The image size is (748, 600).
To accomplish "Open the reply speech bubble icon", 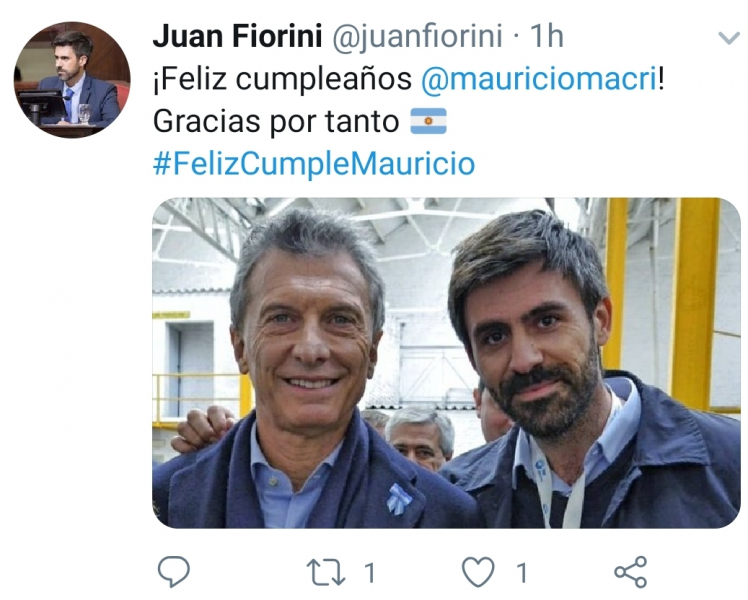I will [174, 571].
